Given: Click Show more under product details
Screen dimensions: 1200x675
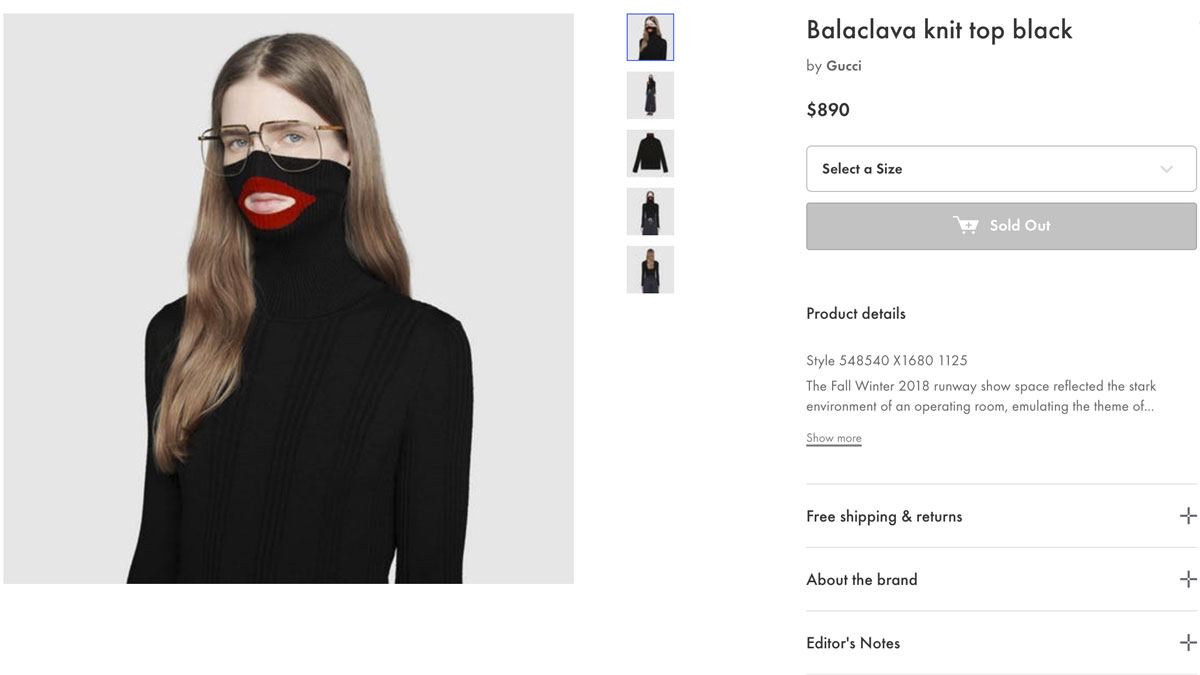Looking at the screenshot, I should (x=833, y=437).
